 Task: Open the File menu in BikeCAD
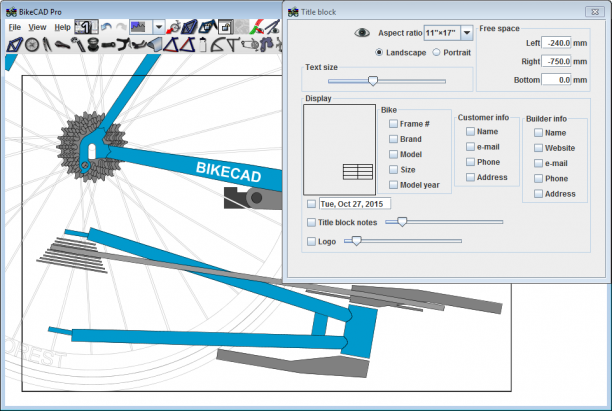coord(14,27)
